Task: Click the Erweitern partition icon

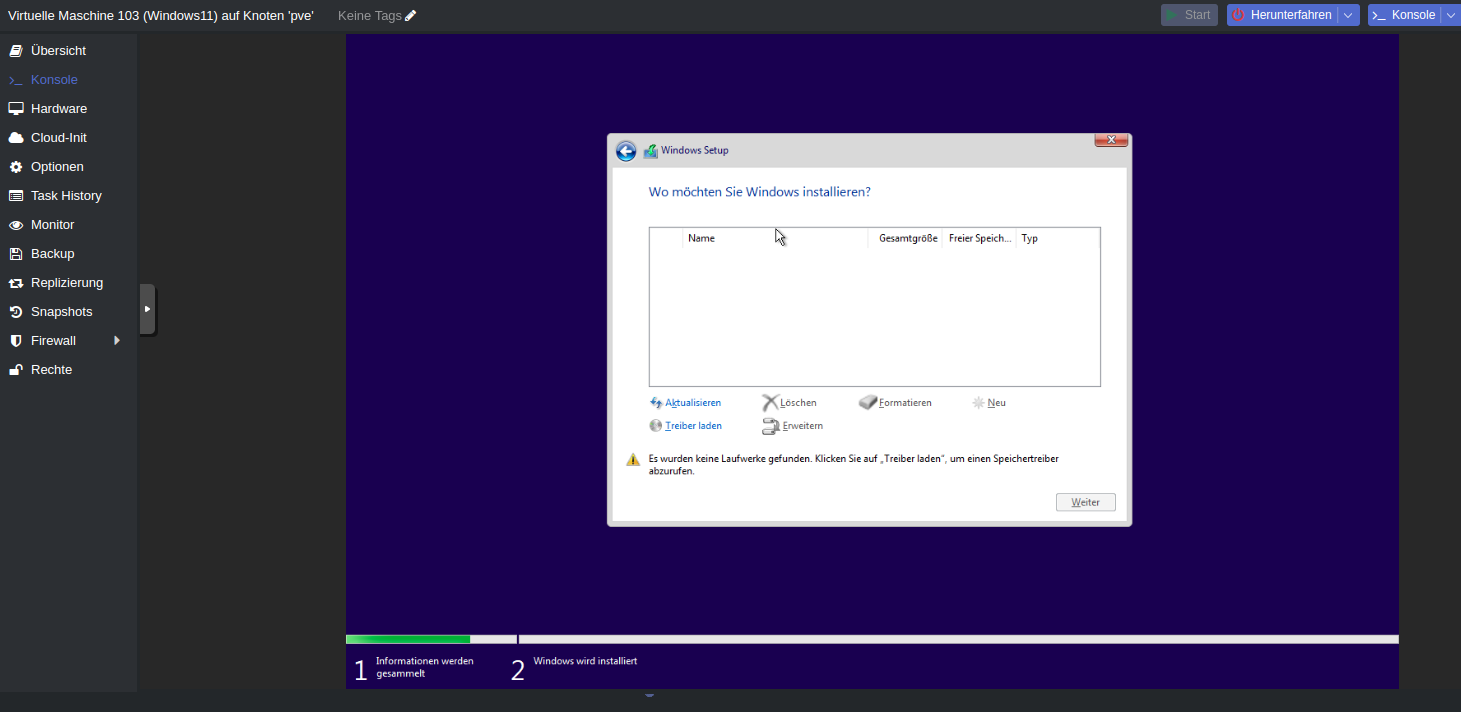Action: 771,426
